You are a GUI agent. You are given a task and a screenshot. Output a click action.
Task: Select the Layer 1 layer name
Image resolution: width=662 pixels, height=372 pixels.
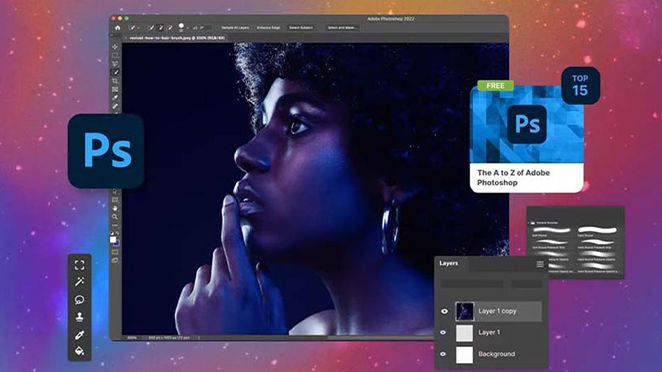489,332
